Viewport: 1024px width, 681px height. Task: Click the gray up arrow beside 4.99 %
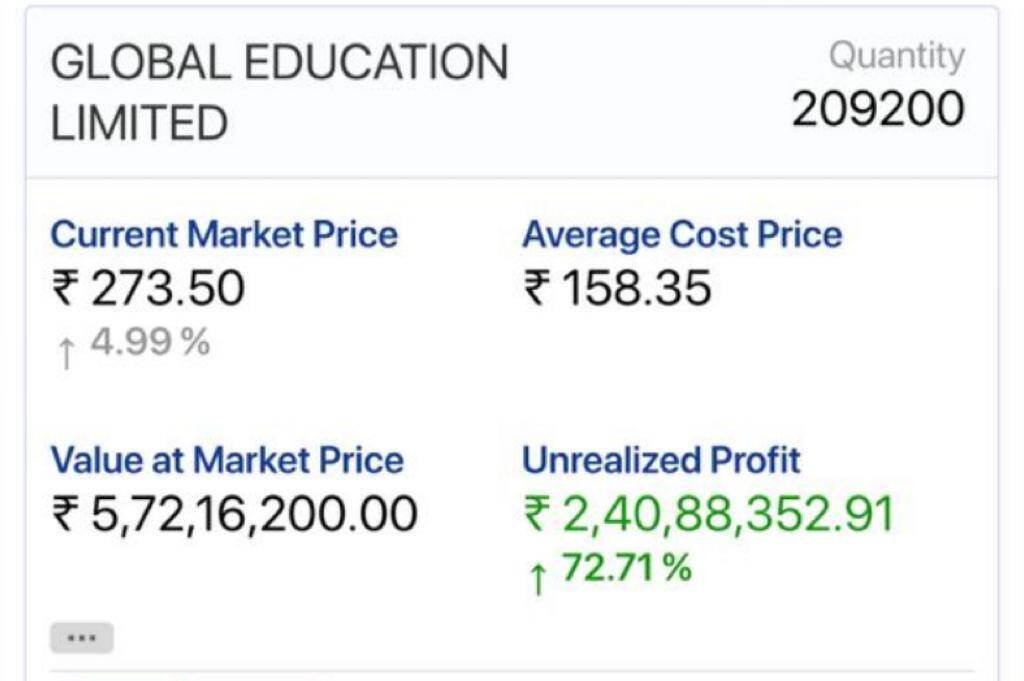pos(66,351)
